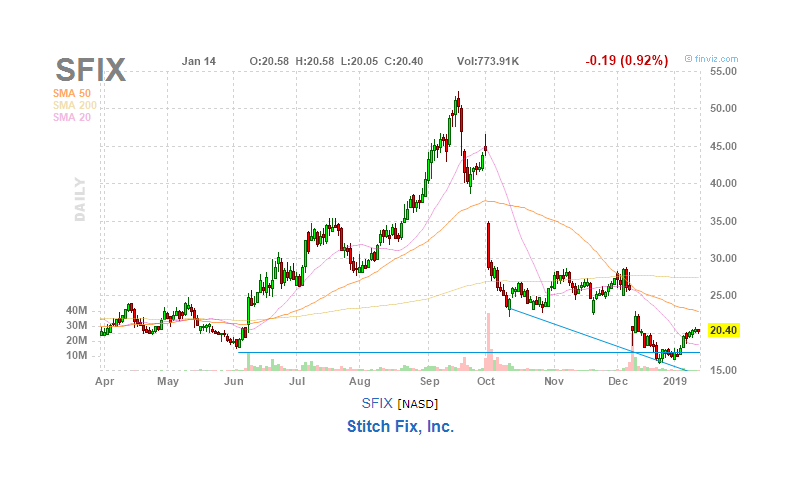
Task: Click the high price H:20.58
Action: tap(314, 61)
